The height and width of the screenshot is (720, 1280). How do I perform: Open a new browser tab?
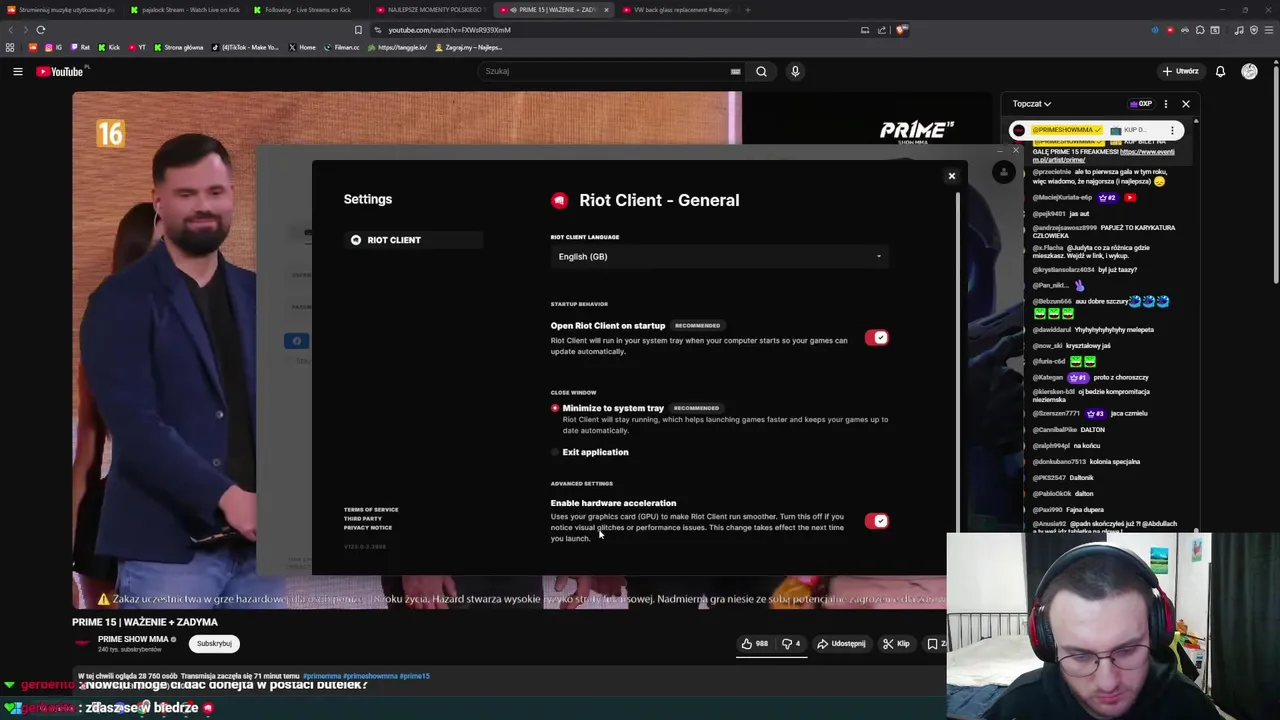tap(748, 10)
